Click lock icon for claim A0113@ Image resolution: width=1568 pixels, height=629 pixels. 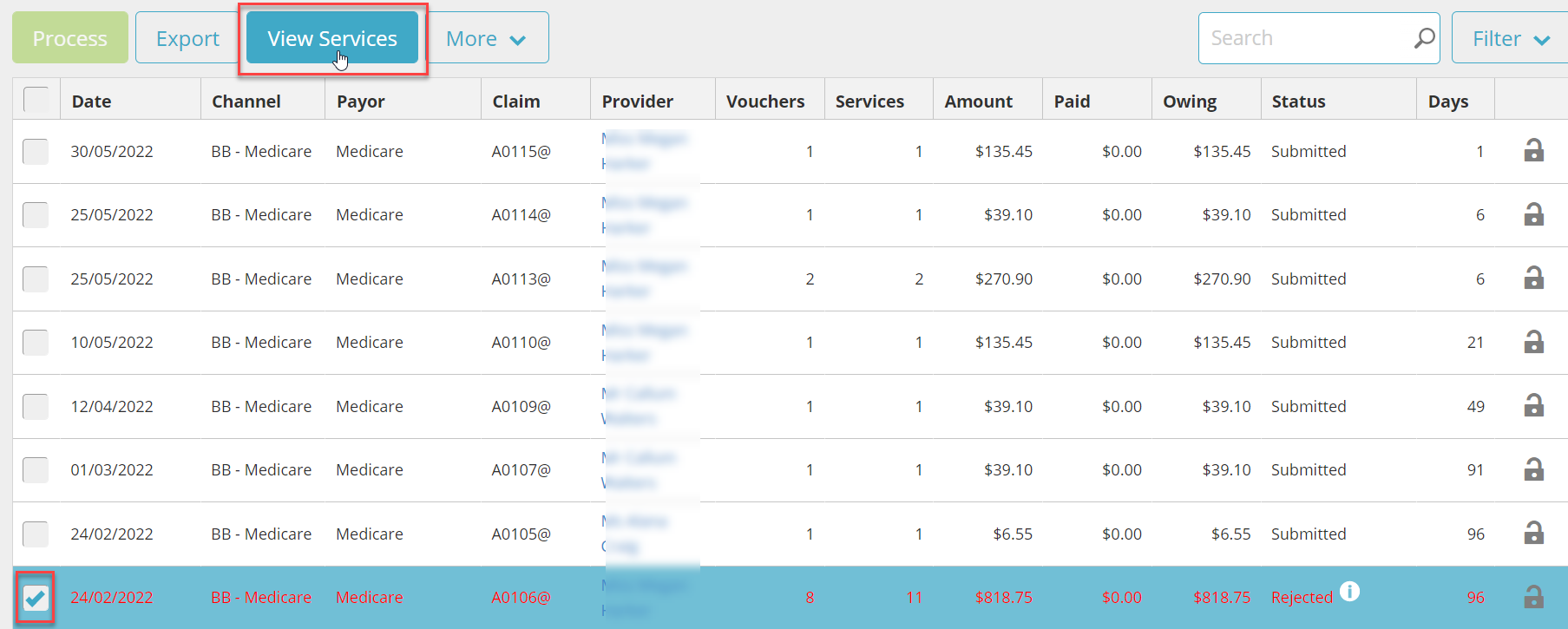coord(1533,278)
